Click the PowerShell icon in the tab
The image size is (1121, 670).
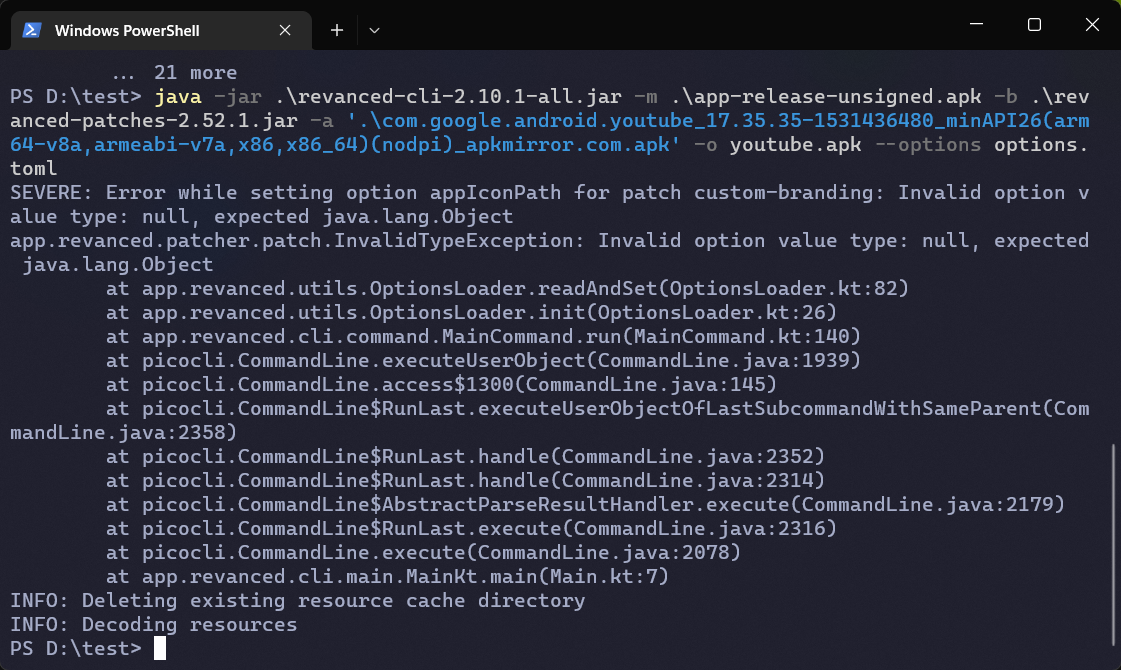point(31,30)
